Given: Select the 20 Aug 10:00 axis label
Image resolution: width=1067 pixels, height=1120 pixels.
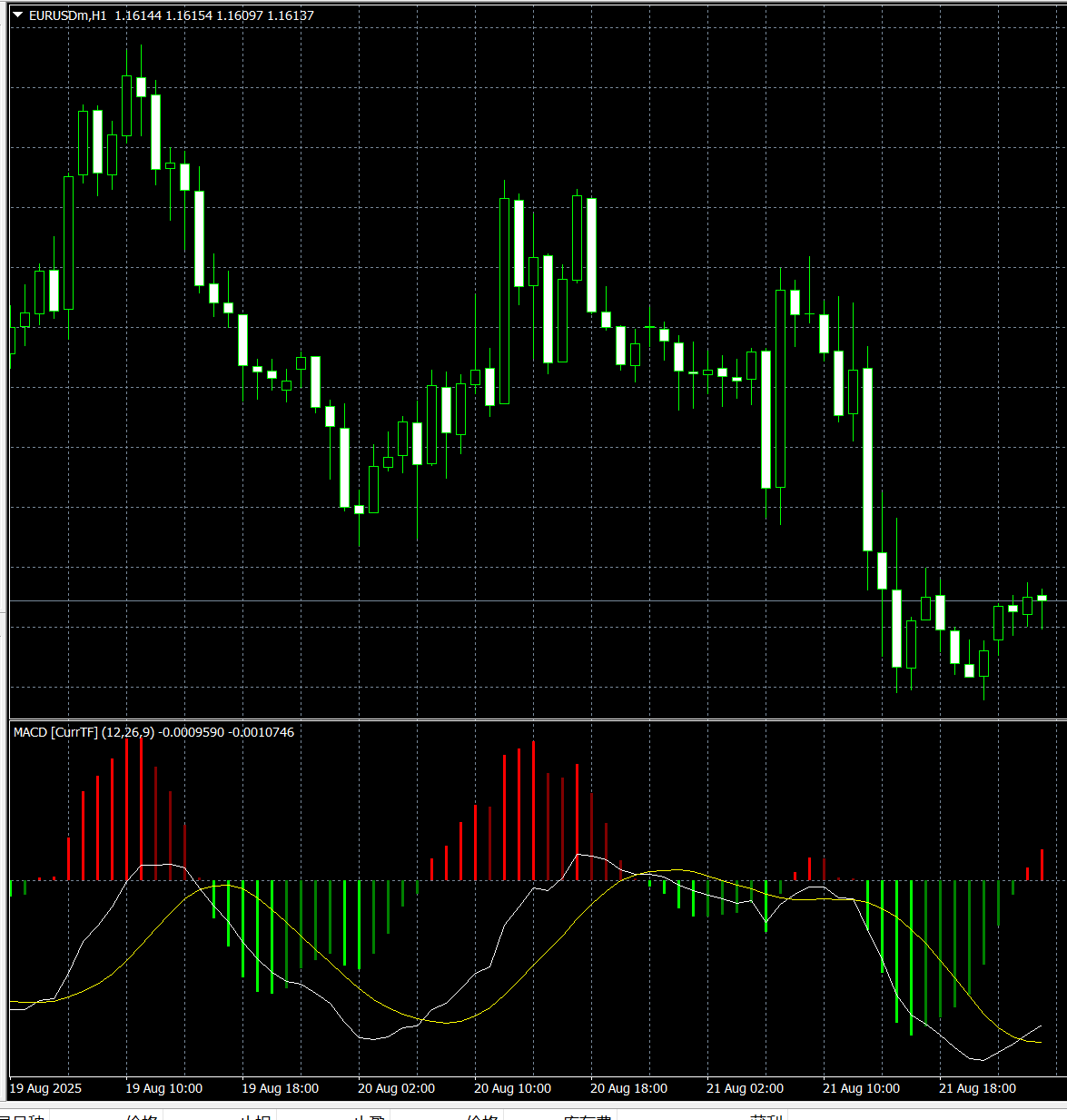Looking at the screenshot, I should (512, 1088).
